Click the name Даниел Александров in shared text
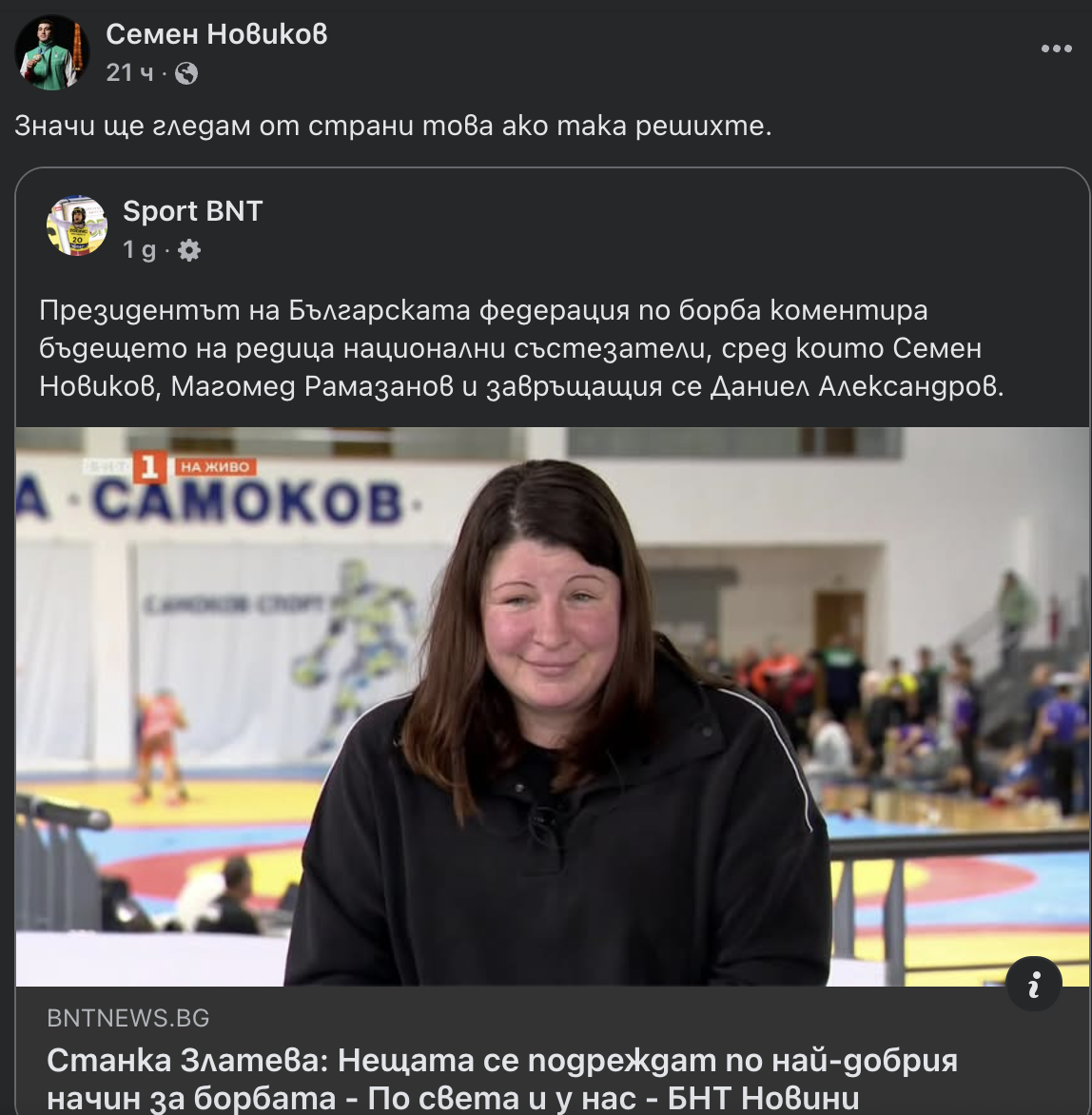1092x1115 pixels. point(857,386)
